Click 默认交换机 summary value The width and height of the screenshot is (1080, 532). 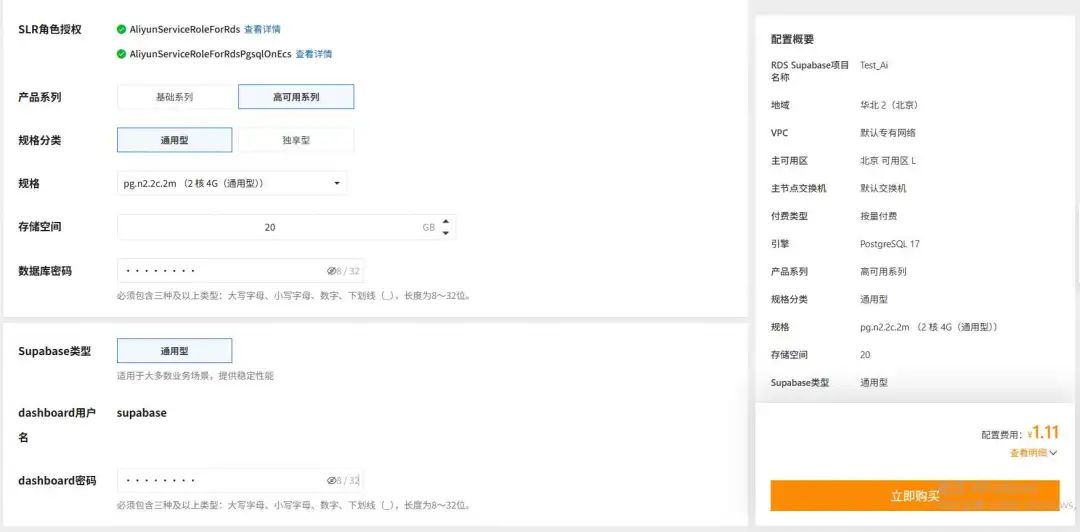pyautogui.click(x=883, y=188)
